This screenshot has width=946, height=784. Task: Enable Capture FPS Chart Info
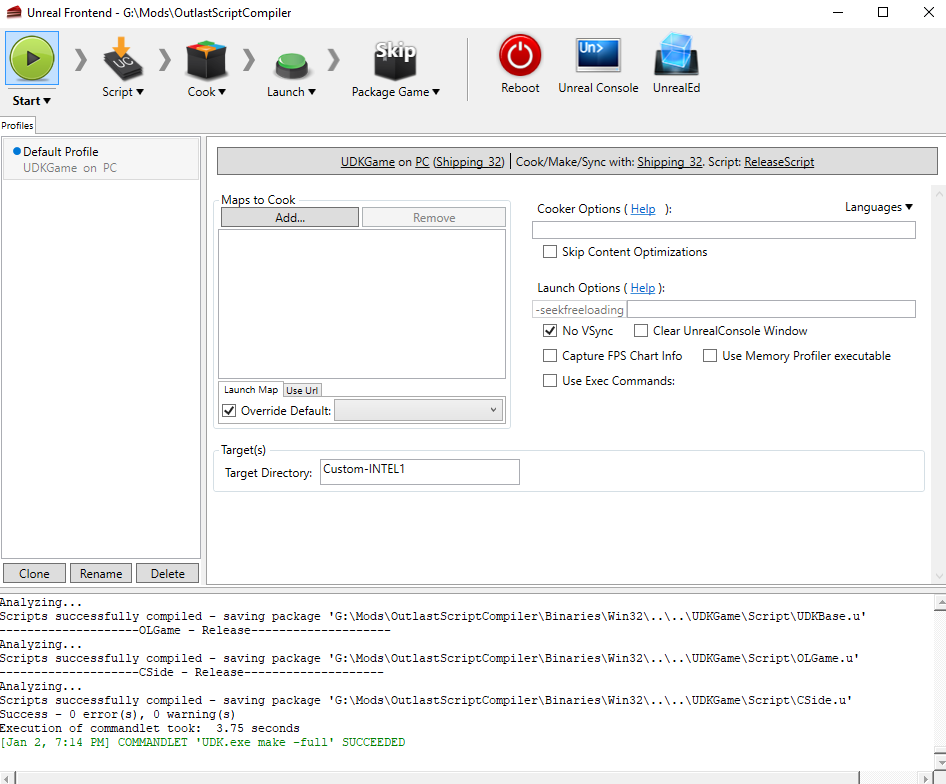coord(550,356)
